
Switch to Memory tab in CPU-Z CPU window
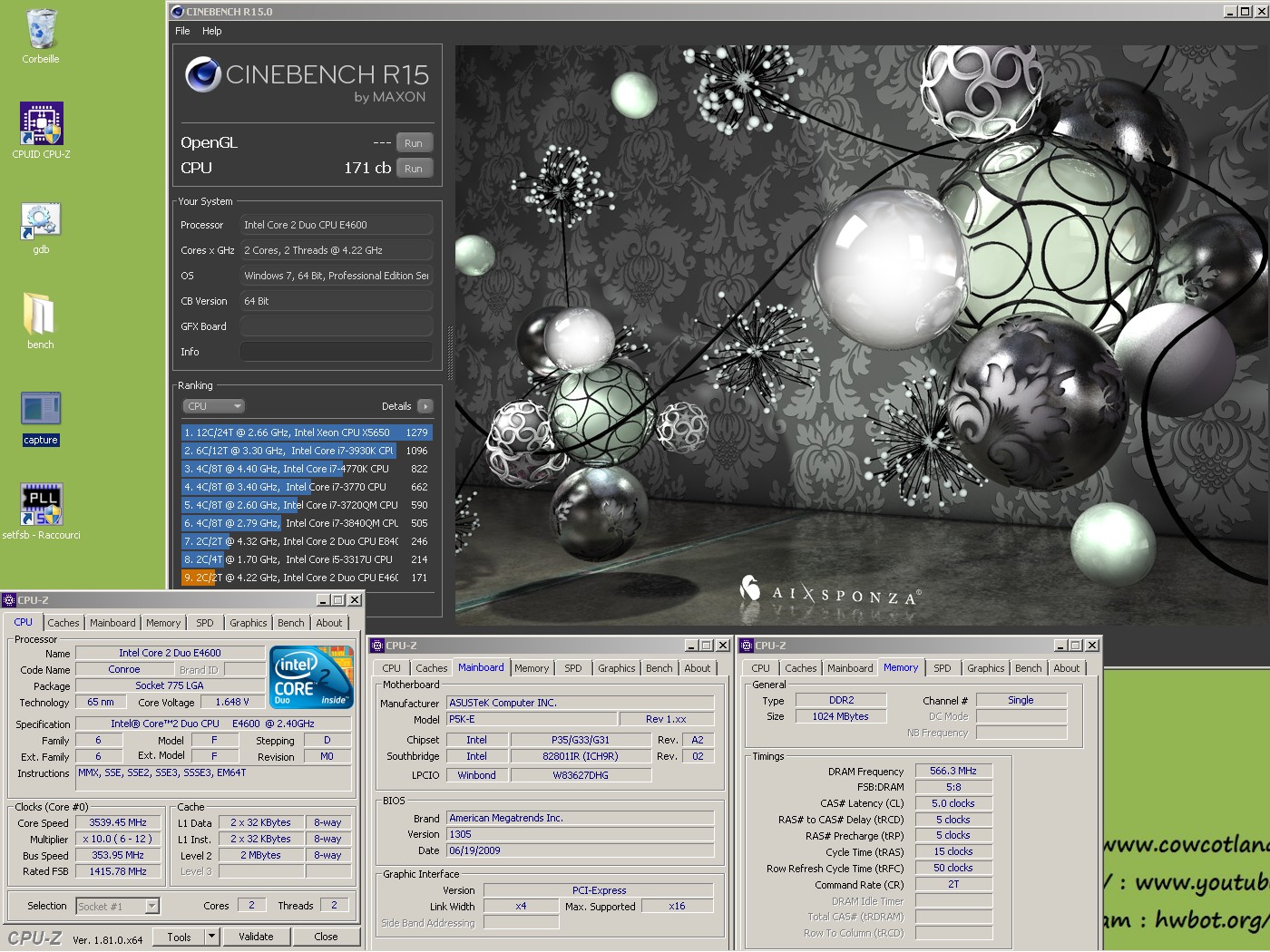coord(163,623)
